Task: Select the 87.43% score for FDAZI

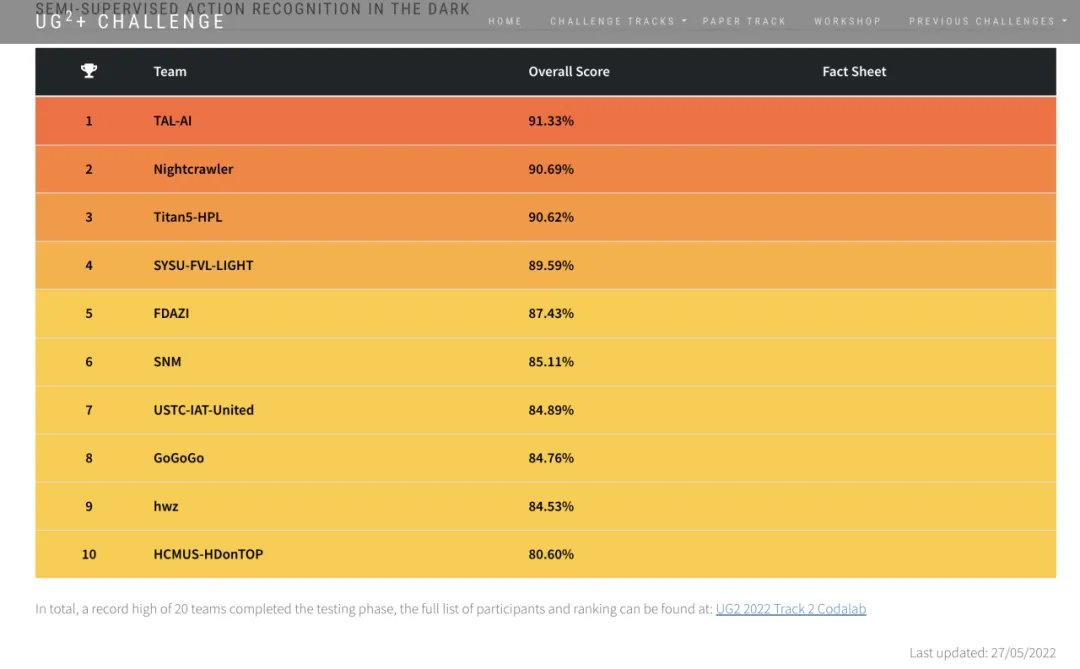Action: click(x=550, y=313)
